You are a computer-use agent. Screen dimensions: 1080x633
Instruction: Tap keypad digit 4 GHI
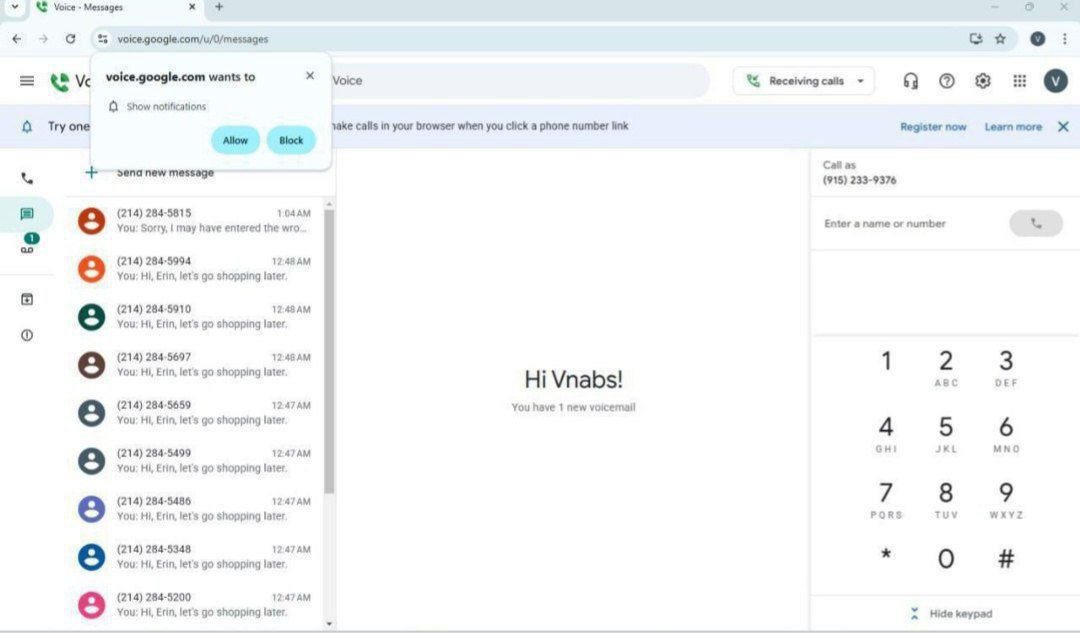coord(886,434)
